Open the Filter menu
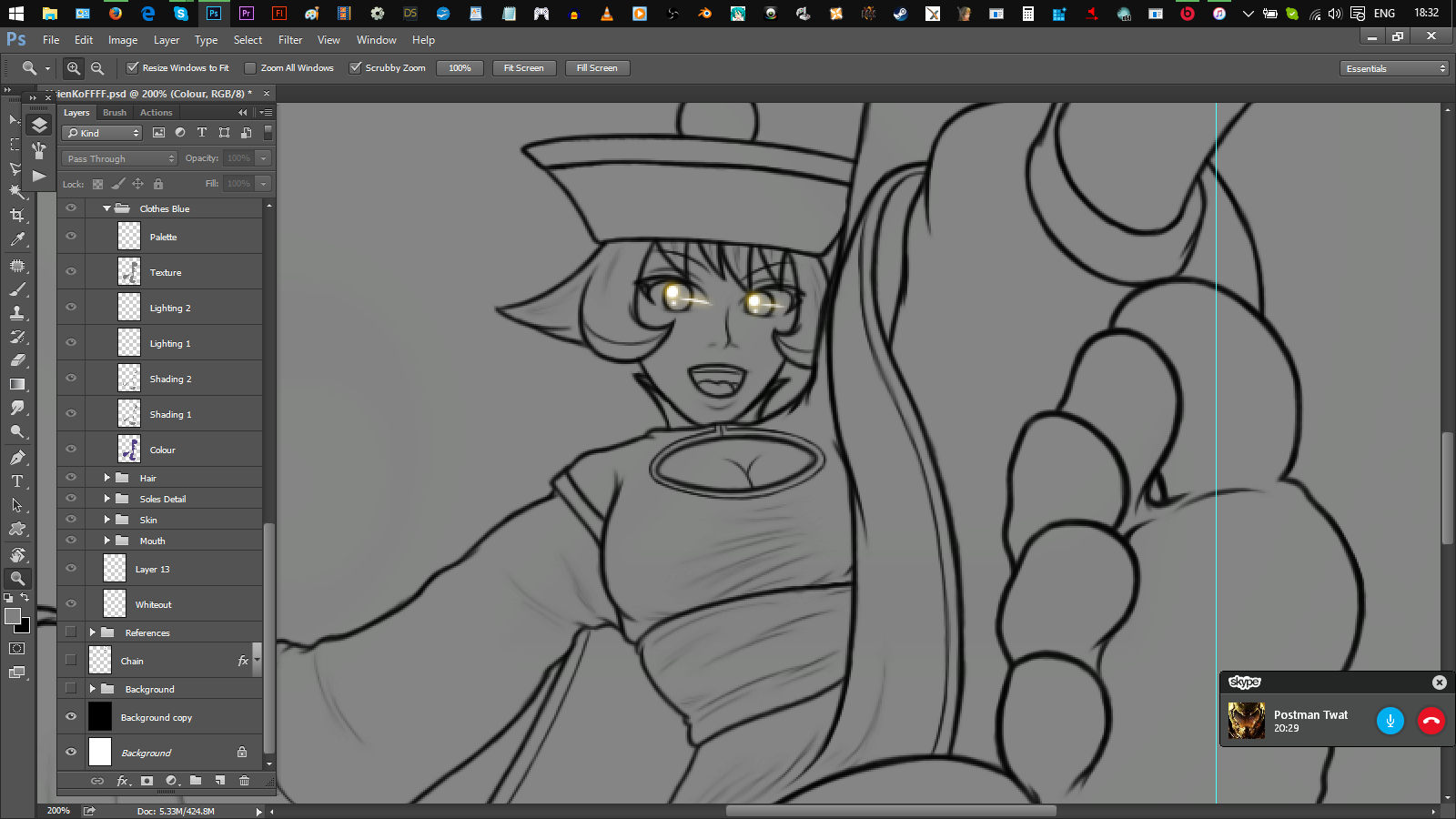This screenshot has width=1456, height=819. click(x=290, y=40)
